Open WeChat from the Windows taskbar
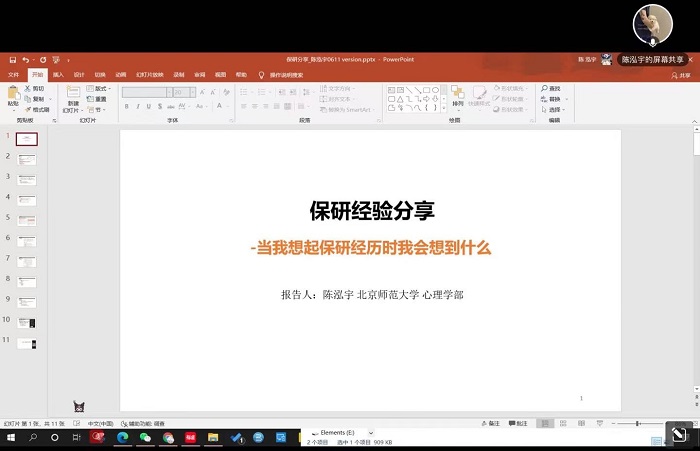This screenshot has width=700, height=451. (x=145, y=438)
